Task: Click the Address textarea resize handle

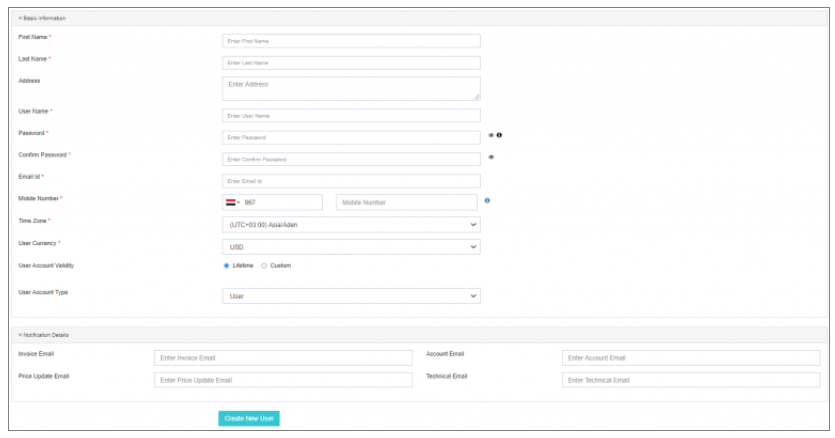Action: 477,97
